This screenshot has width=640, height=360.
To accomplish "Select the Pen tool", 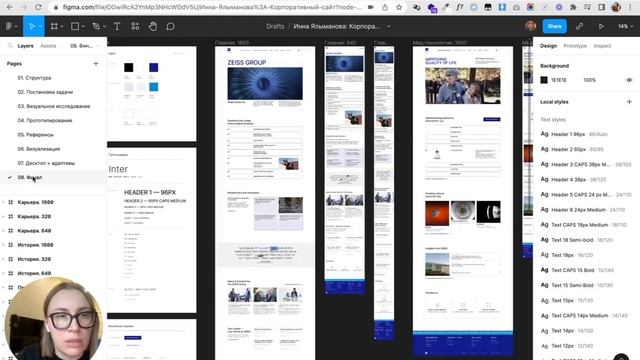I will [x=96, y=26].
